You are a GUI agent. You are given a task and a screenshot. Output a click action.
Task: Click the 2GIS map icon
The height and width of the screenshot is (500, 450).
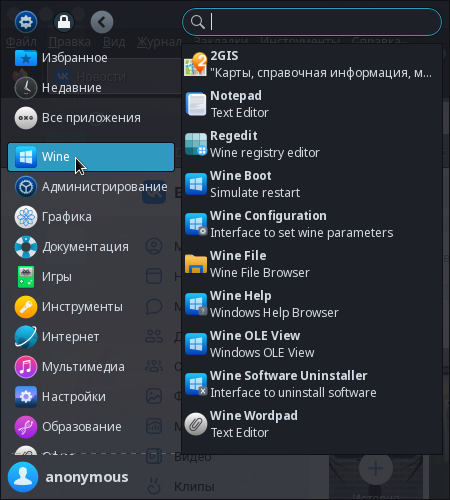(x=196, y=64)
